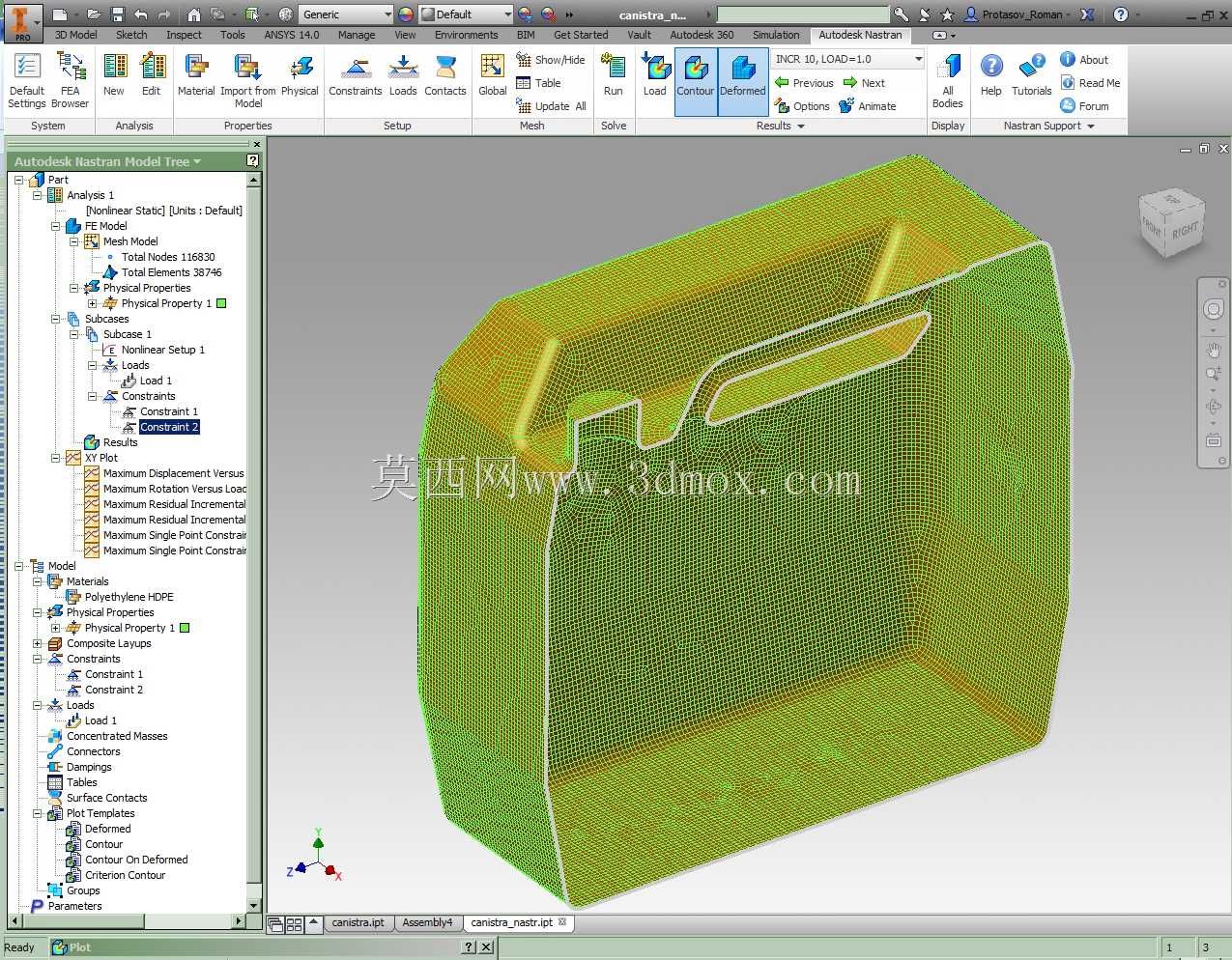Open the FEA Browser

pos(71,80)
